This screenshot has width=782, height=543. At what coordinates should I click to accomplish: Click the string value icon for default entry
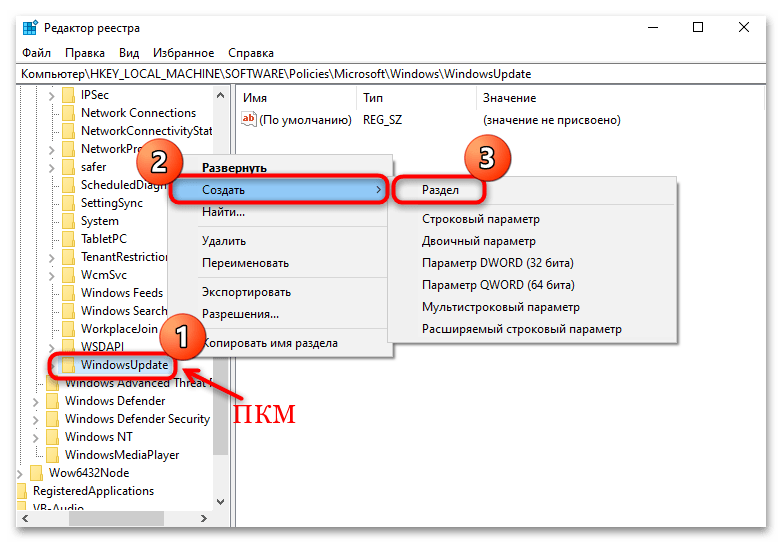[248, 119]
